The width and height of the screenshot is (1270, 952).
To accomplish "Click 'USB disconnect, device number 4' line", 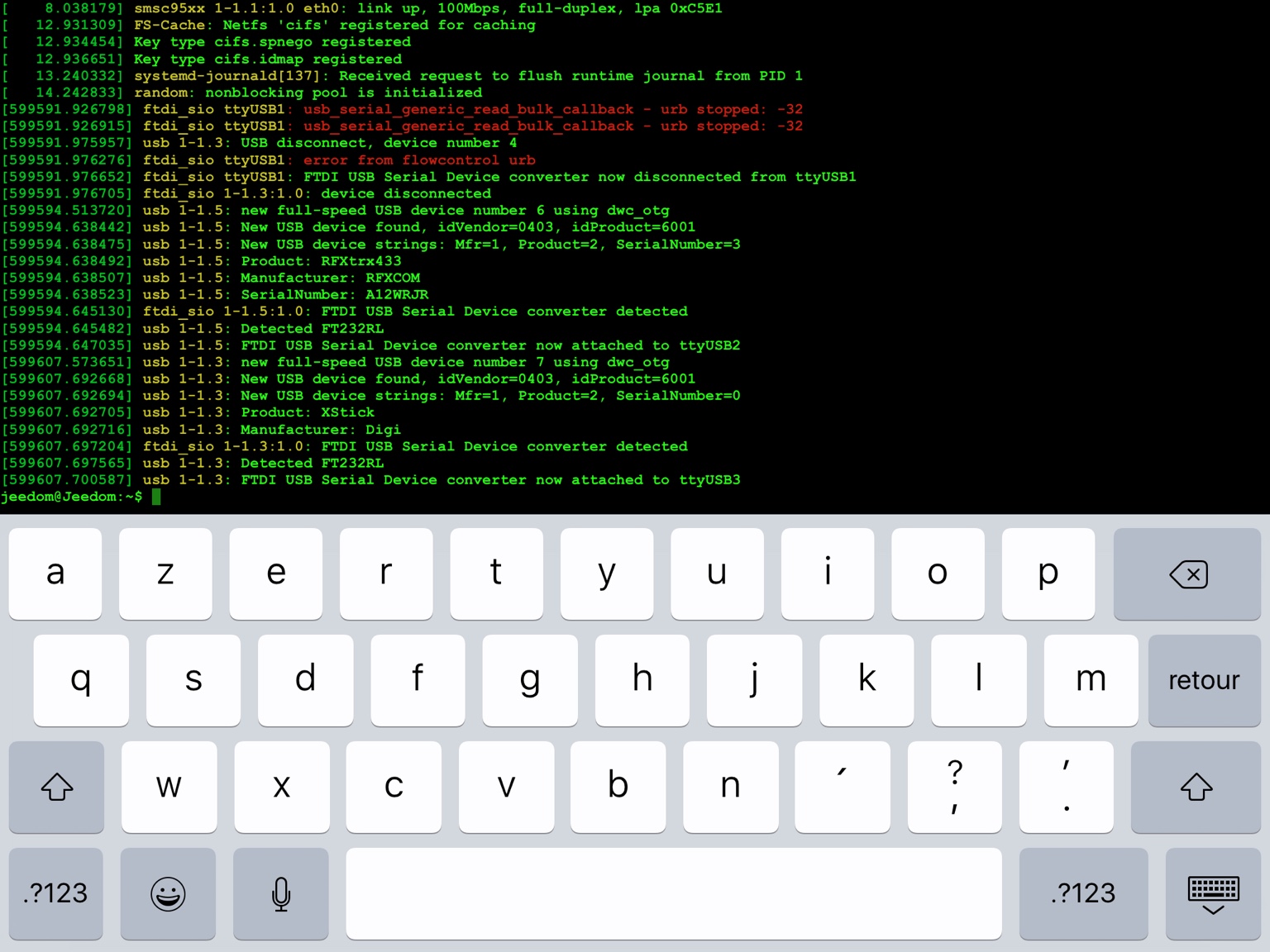I will 260,143.
